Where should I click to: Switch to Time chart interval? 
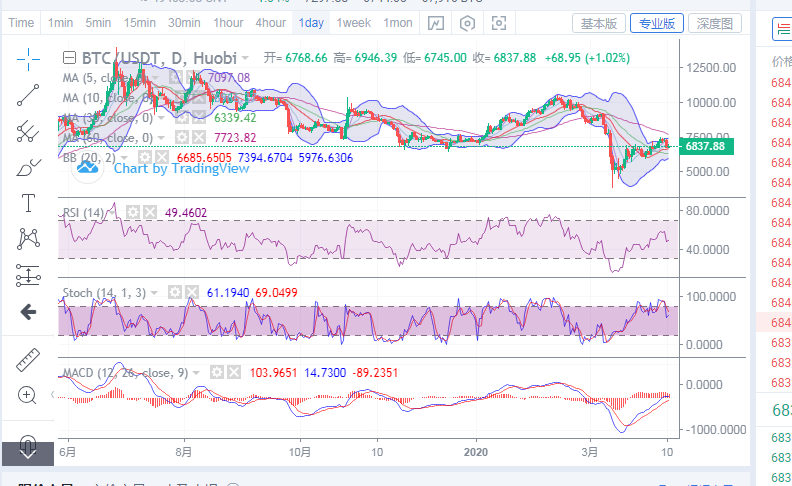21,23
